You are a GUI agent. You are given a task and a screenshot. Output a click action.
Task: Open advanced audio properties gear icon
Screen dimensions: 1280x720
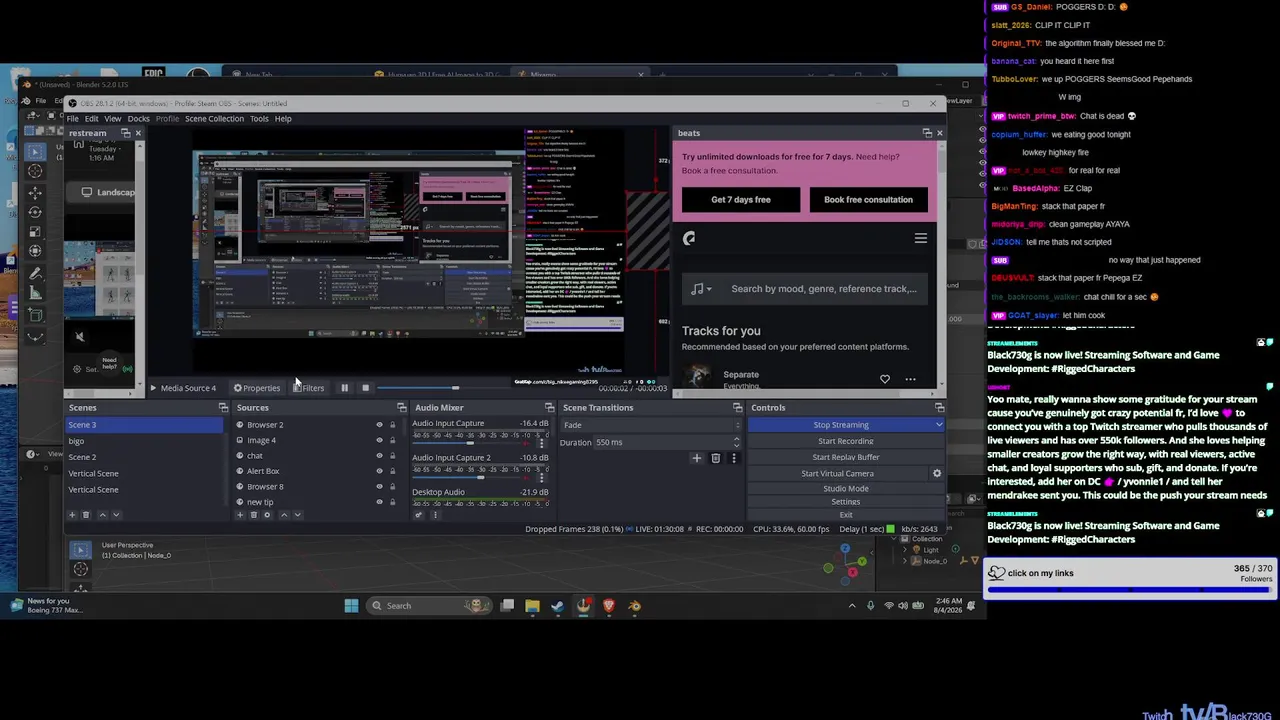(419, 515)
